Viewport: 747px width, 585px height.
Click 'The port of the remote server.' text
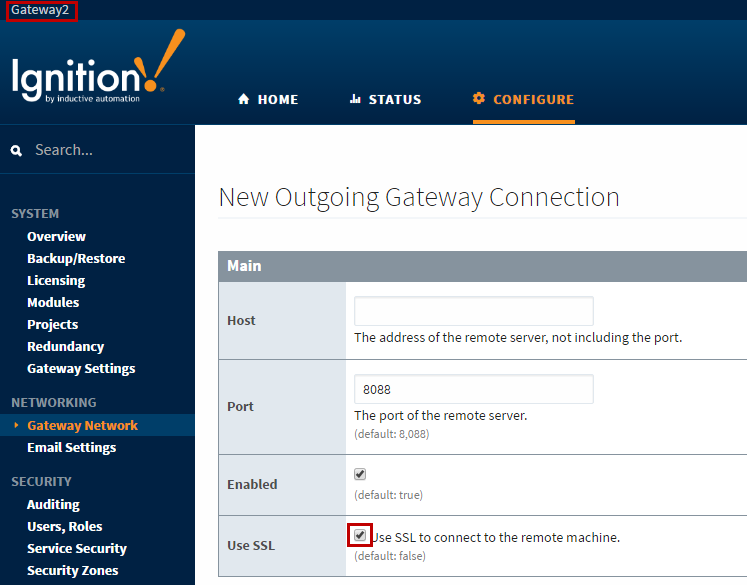pyautogui.click(x=441, y=416)
